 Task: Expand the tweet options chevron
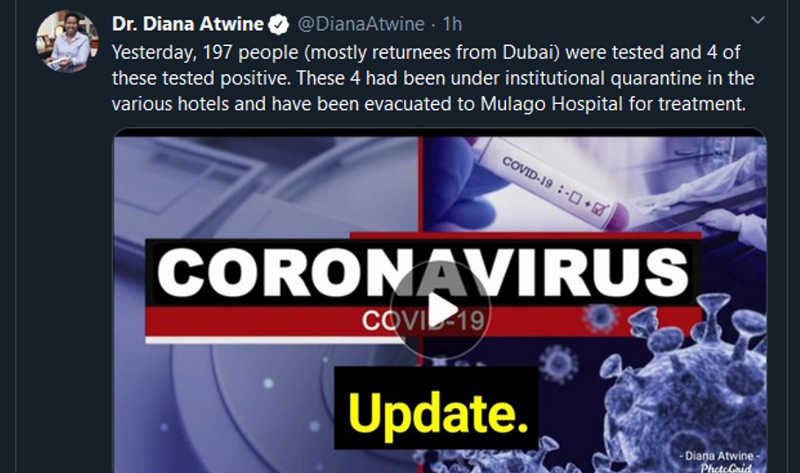coord(758,20)
